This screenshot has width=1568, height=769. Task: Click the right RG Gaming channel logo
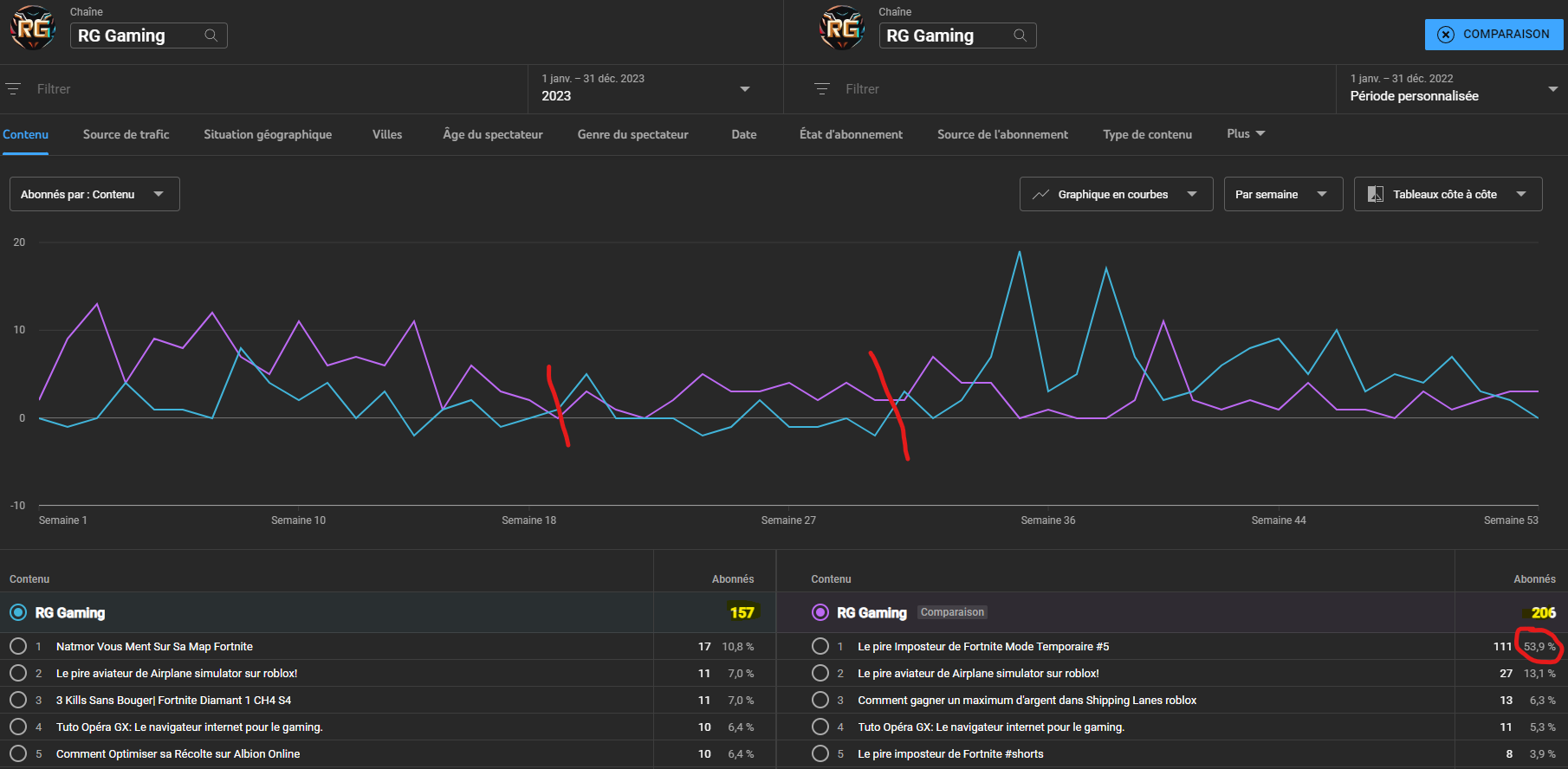pos(842,28)
